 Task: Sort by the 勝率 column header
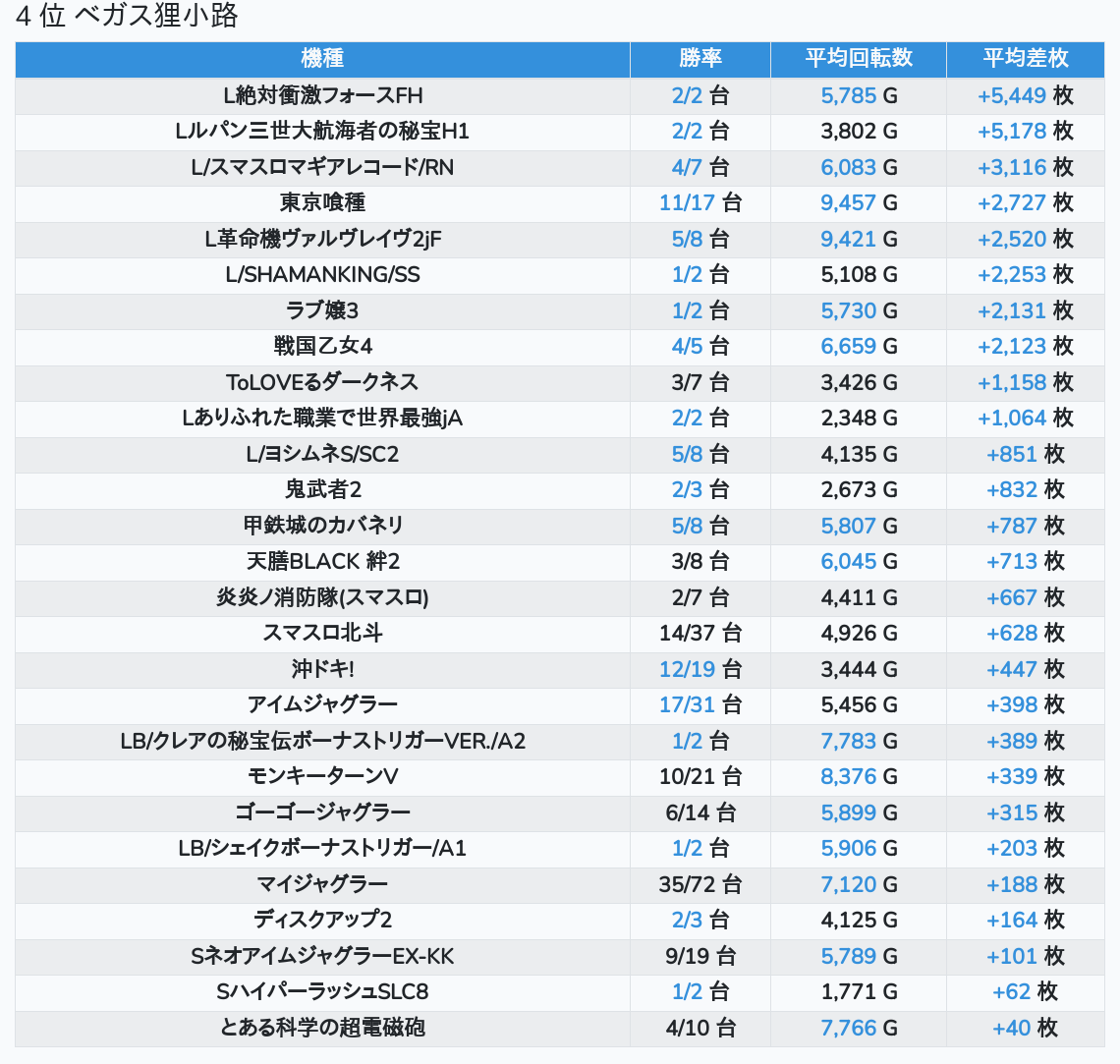pyautogui.click(x=700, y=59)
